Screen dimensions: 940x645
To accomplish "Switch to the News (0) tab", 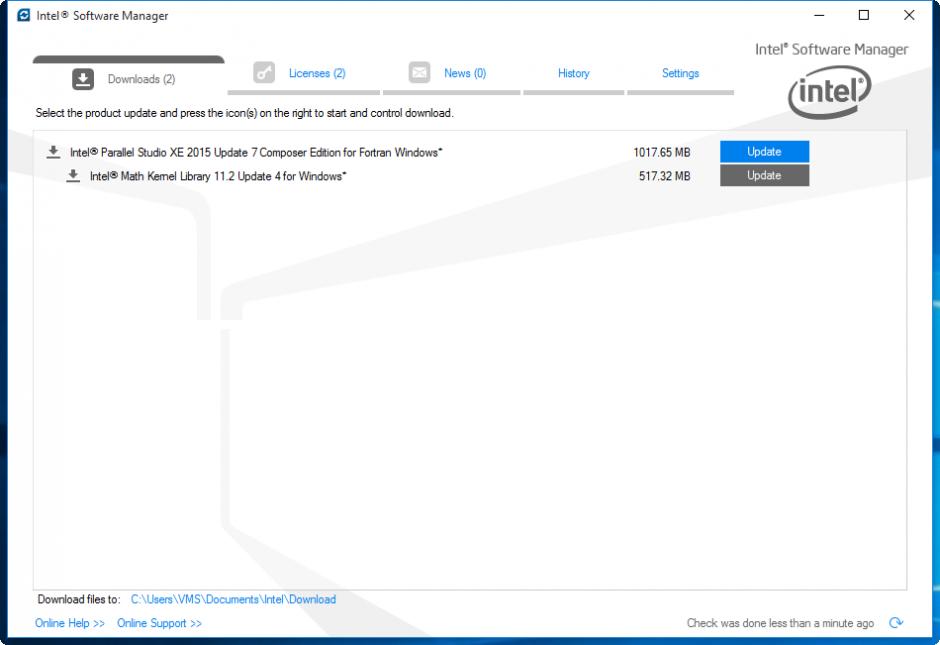I will [451, 76].
